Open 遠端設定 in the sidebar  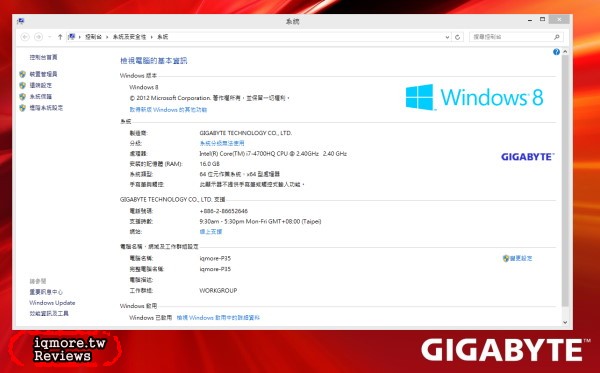(41, 85)
